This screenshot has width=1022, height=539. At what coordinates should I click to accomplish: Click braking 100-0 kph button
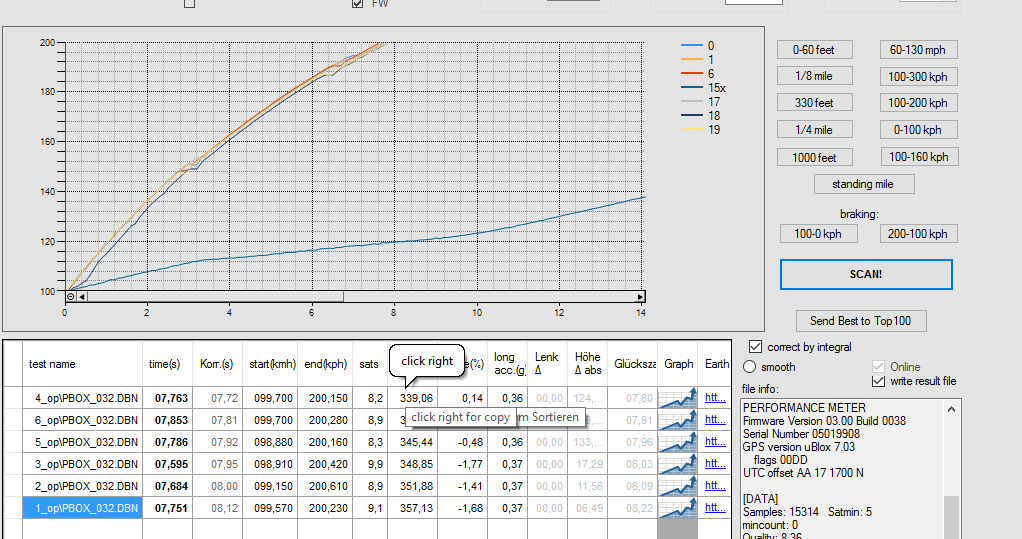pos(818,233)
